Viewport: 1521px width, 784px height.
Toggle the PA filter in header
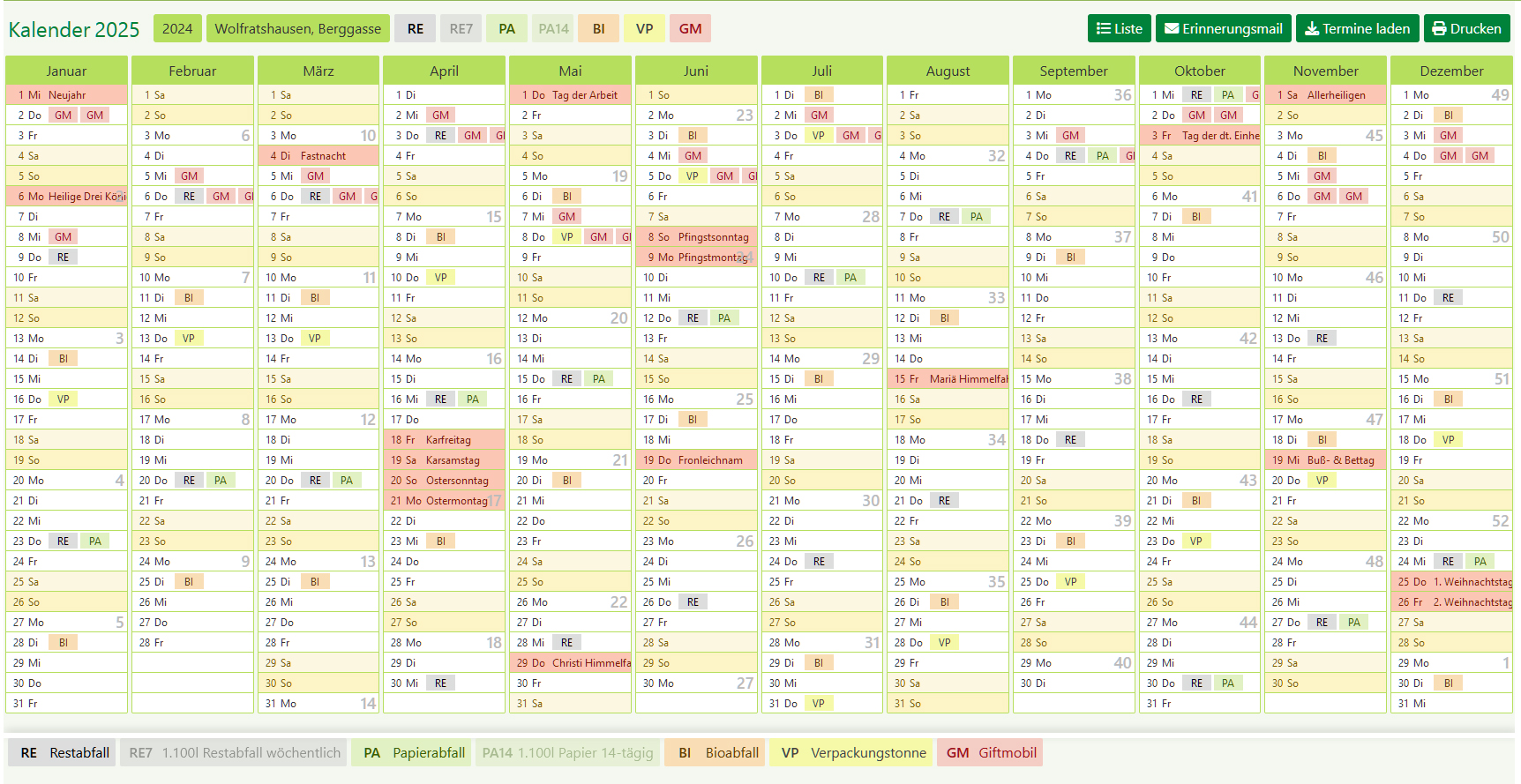(x=507, y=28)
